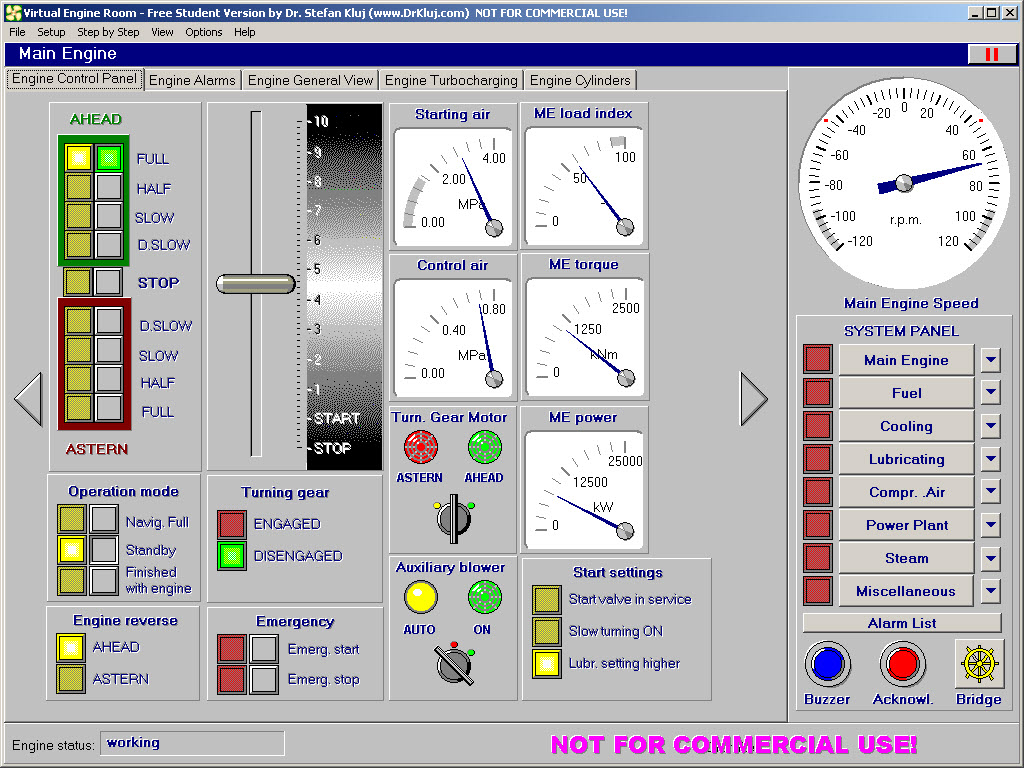Expand the Fuel system dropdown arrow
This screenshot has width=1024, height=768.
point(990,393)
